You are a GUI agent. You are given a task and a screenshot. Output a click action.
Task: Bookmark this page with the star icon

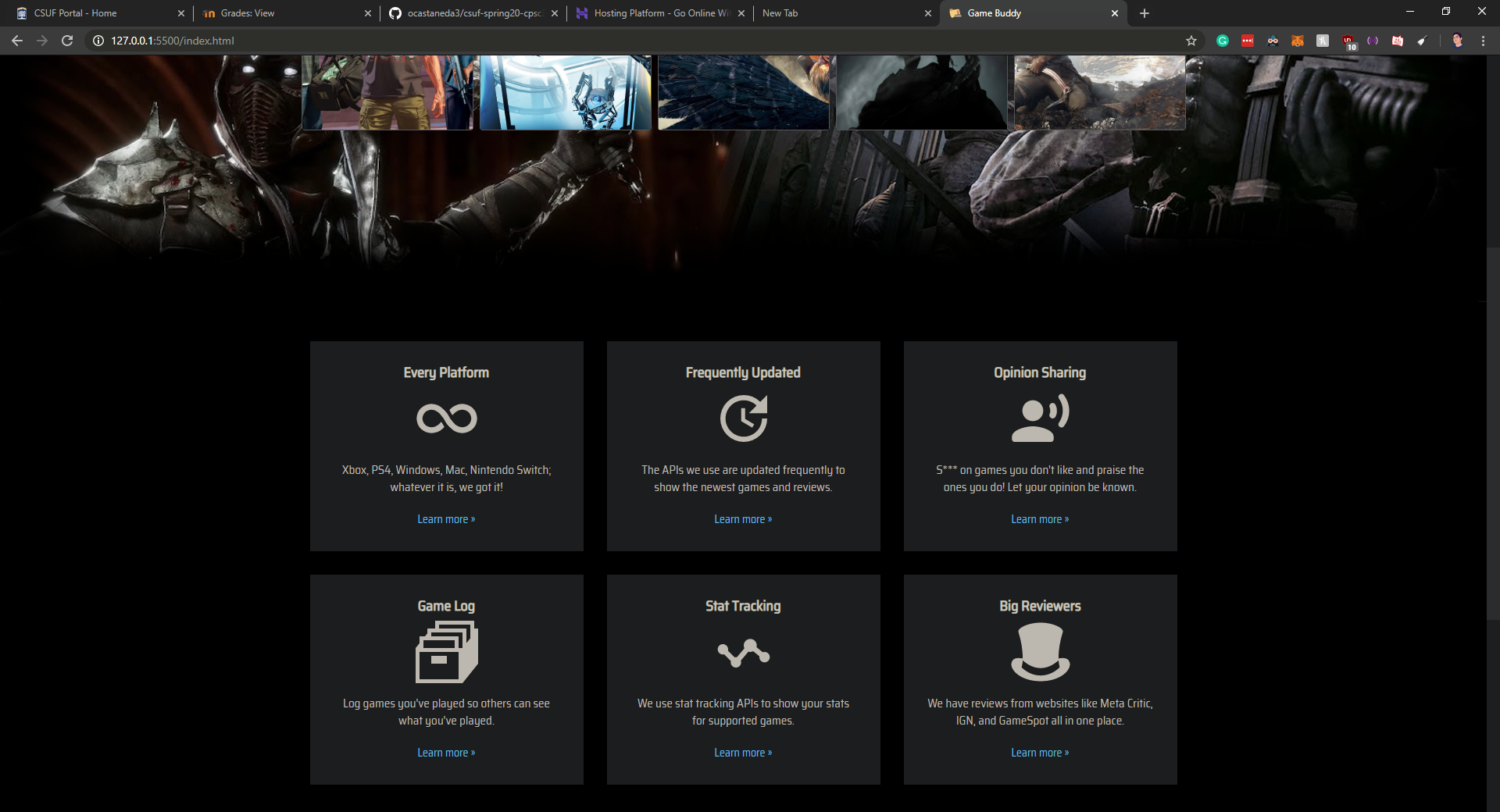tap(1191, 41)
